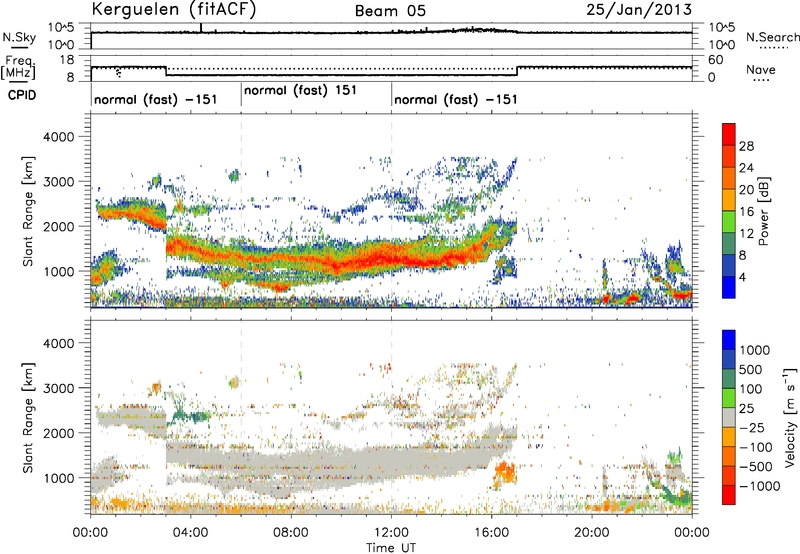Select the red bottom segment of Velocity colorbar
The image size is (800, 554).
click(x=729, y=495)
